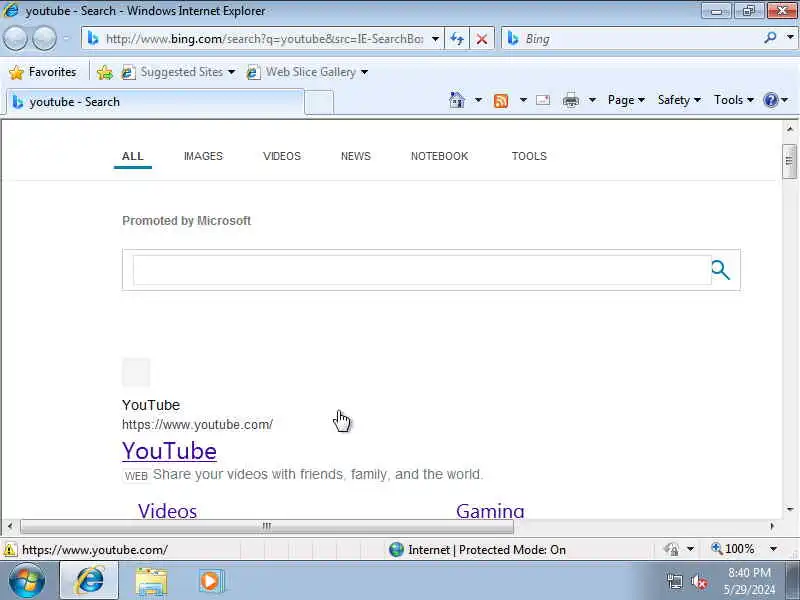Screen dimensions: 800x600
Task: Open the Print dropdown arrow
Action: [x=592, y=100]
